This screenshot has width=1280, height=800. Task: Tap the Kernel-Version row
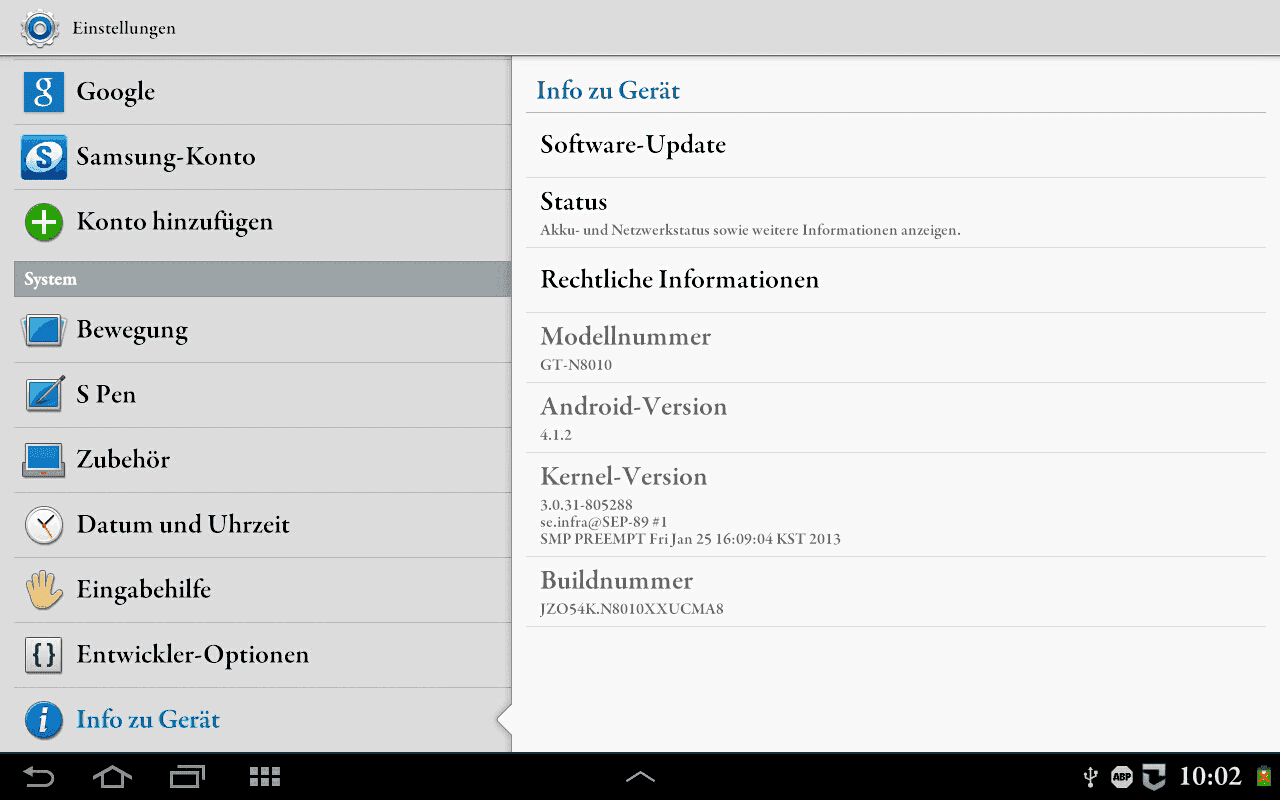[x=896, y=505]
